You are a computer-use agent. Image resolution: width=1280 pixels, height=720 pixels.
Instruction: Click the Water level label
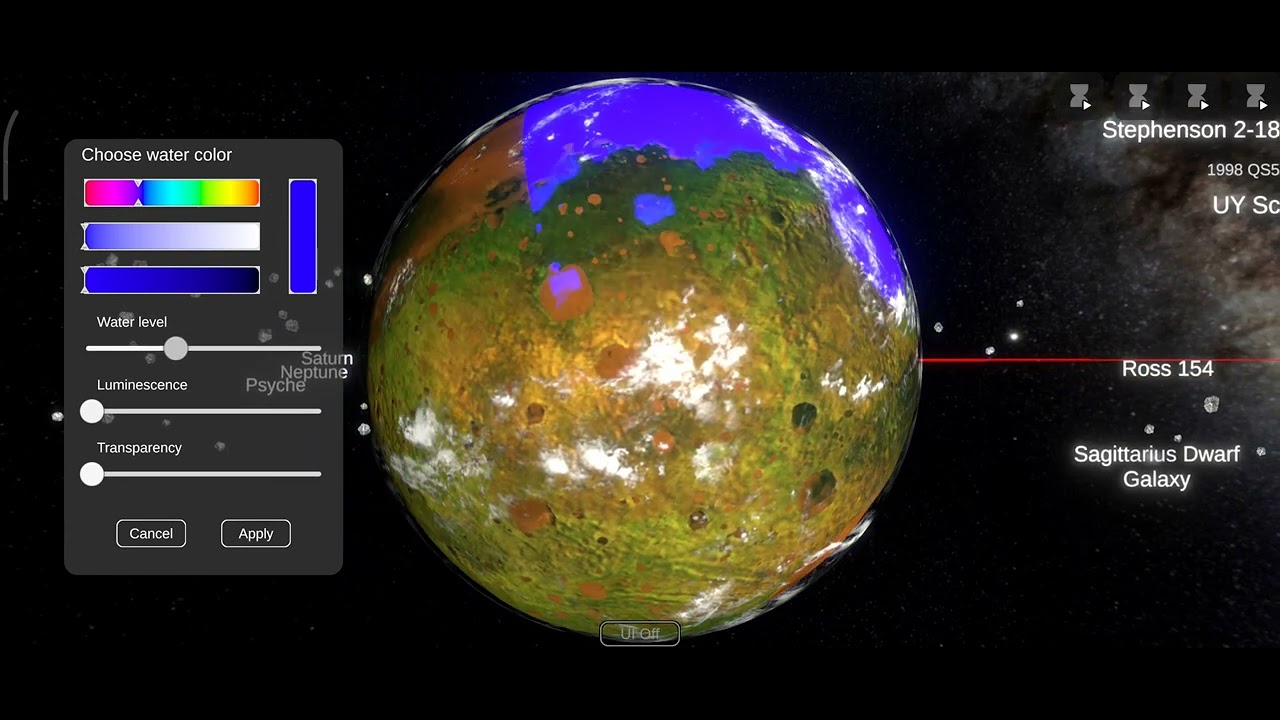click(x=132, y=322)
